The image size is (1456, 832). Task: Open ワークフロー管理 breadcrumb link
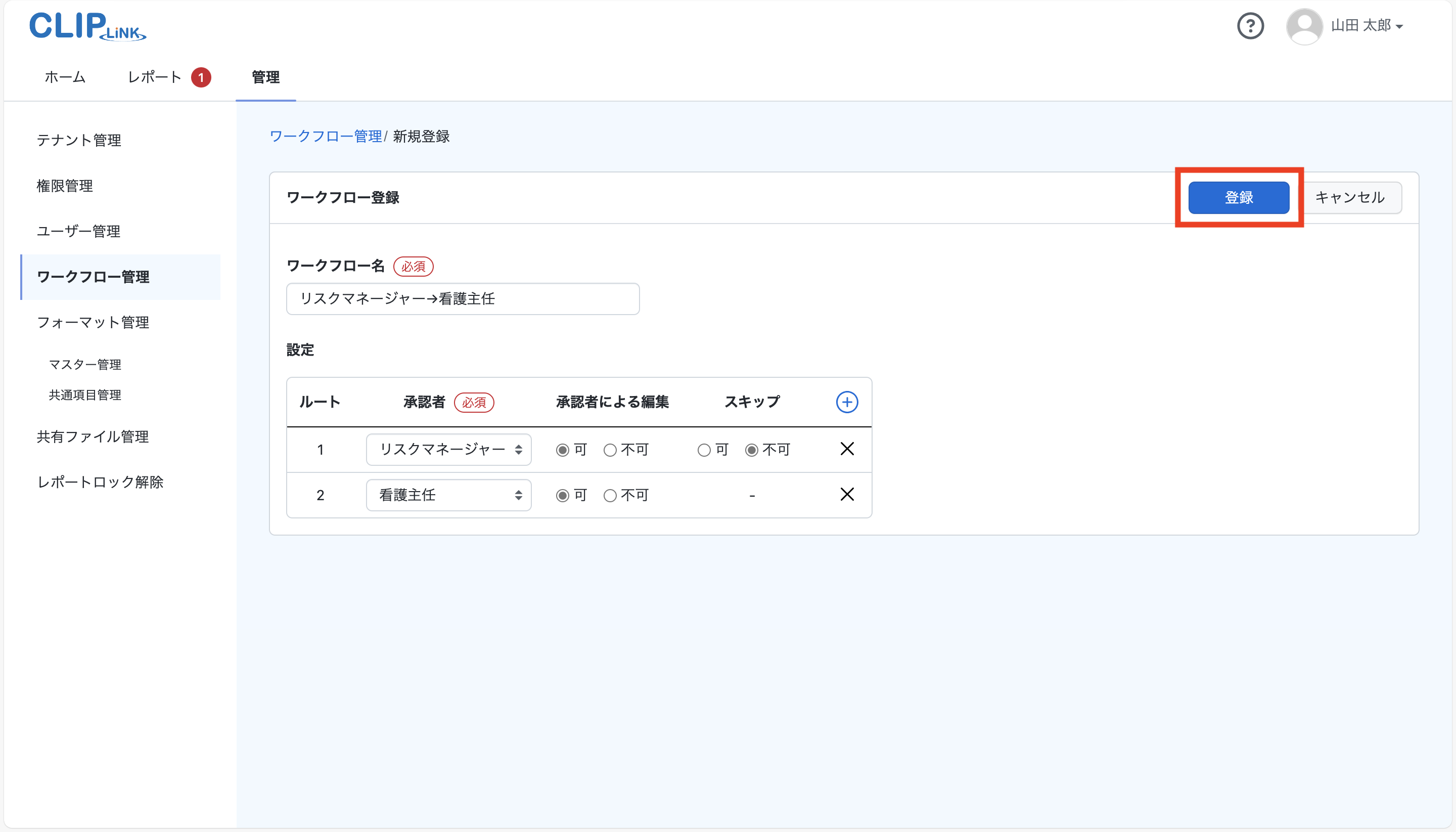(x=326, y=136)
